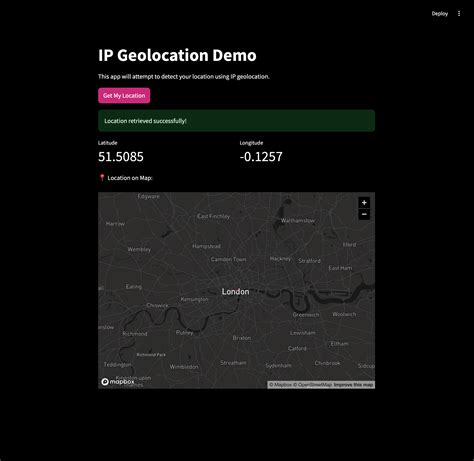Click the Richmond map label
The height and width of the screenshot is (461, 474).
(x=135, y=334)
